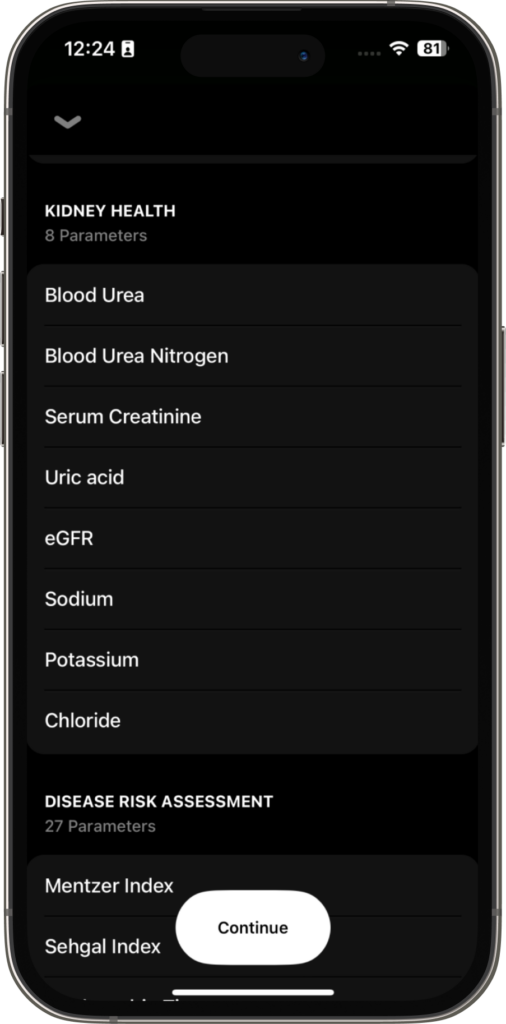The image size is (506, 1024).
Task: Tap the 8 Parameters subtitle
Action: coord(96,235)
